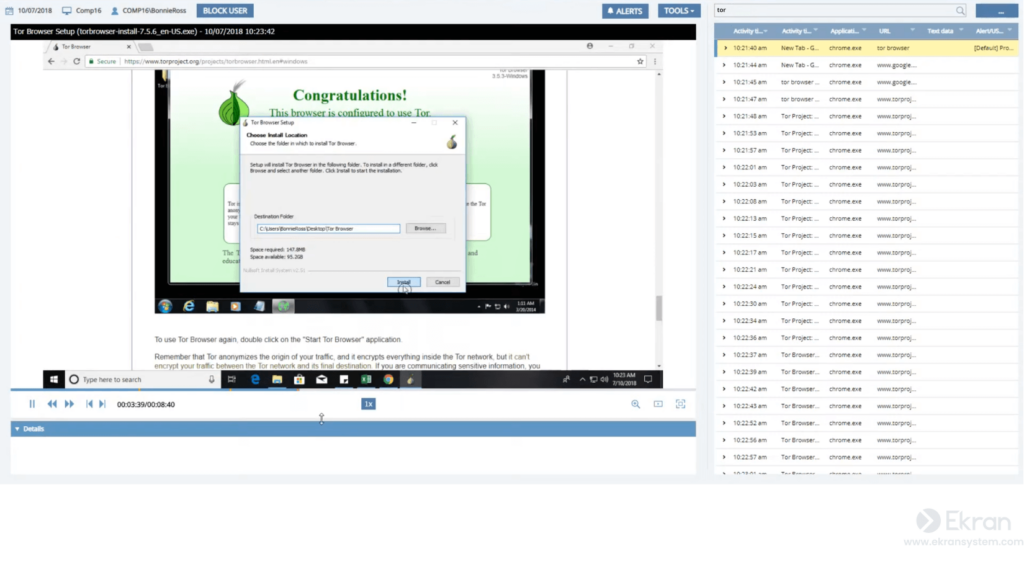Open URL column filter dropdown
This screenshot has width=1024, height=572.
click(912, 31)
